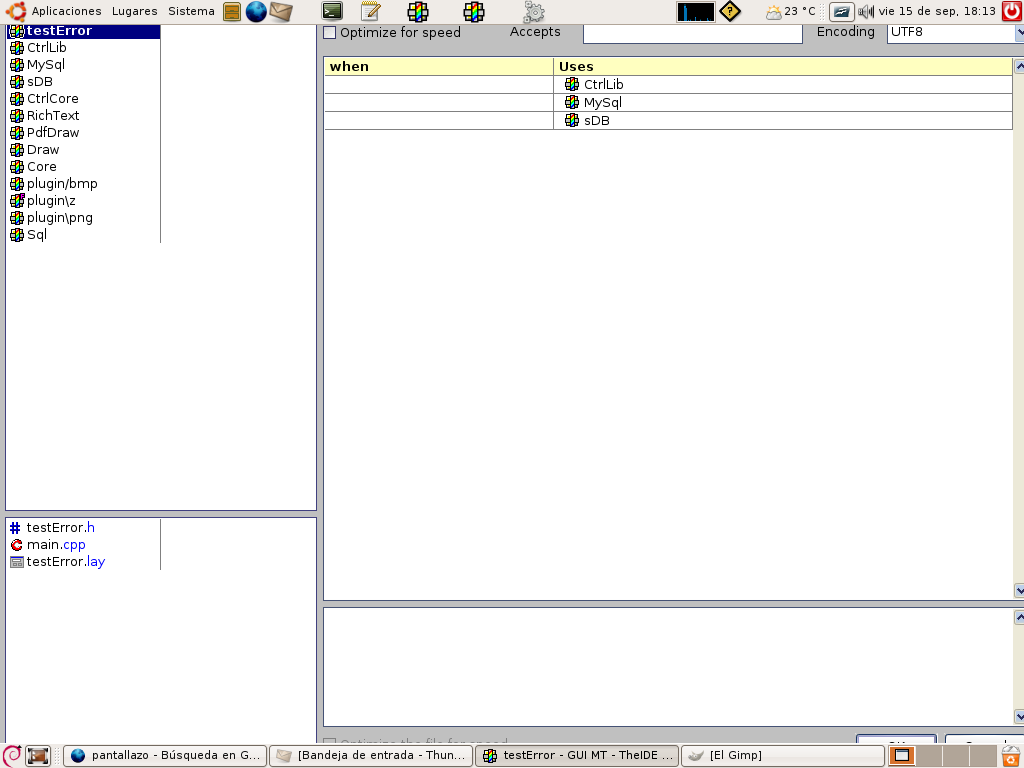
Task: Click the weather 23 °C indicator
Action: point(790,12)
